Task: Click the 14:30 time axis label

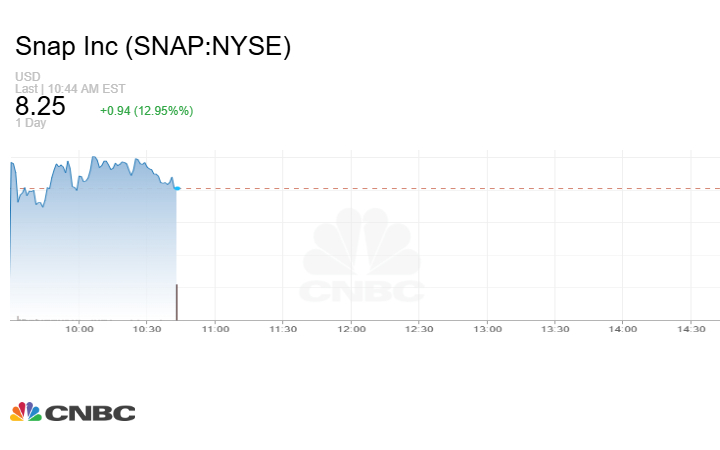Action: (691, 329)
